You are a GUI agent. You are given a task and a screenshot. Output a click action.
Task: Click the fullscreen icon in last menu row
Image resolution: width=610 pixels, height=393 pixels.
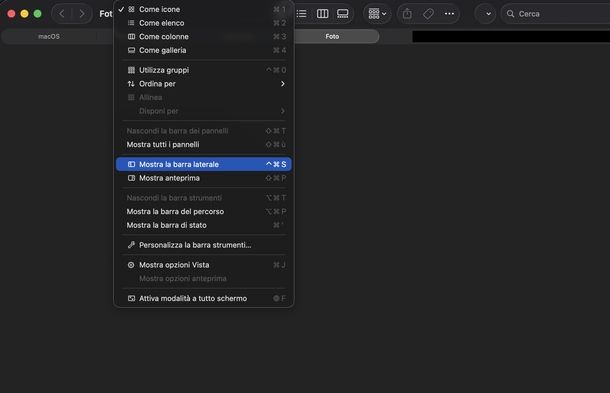[131, 298]
